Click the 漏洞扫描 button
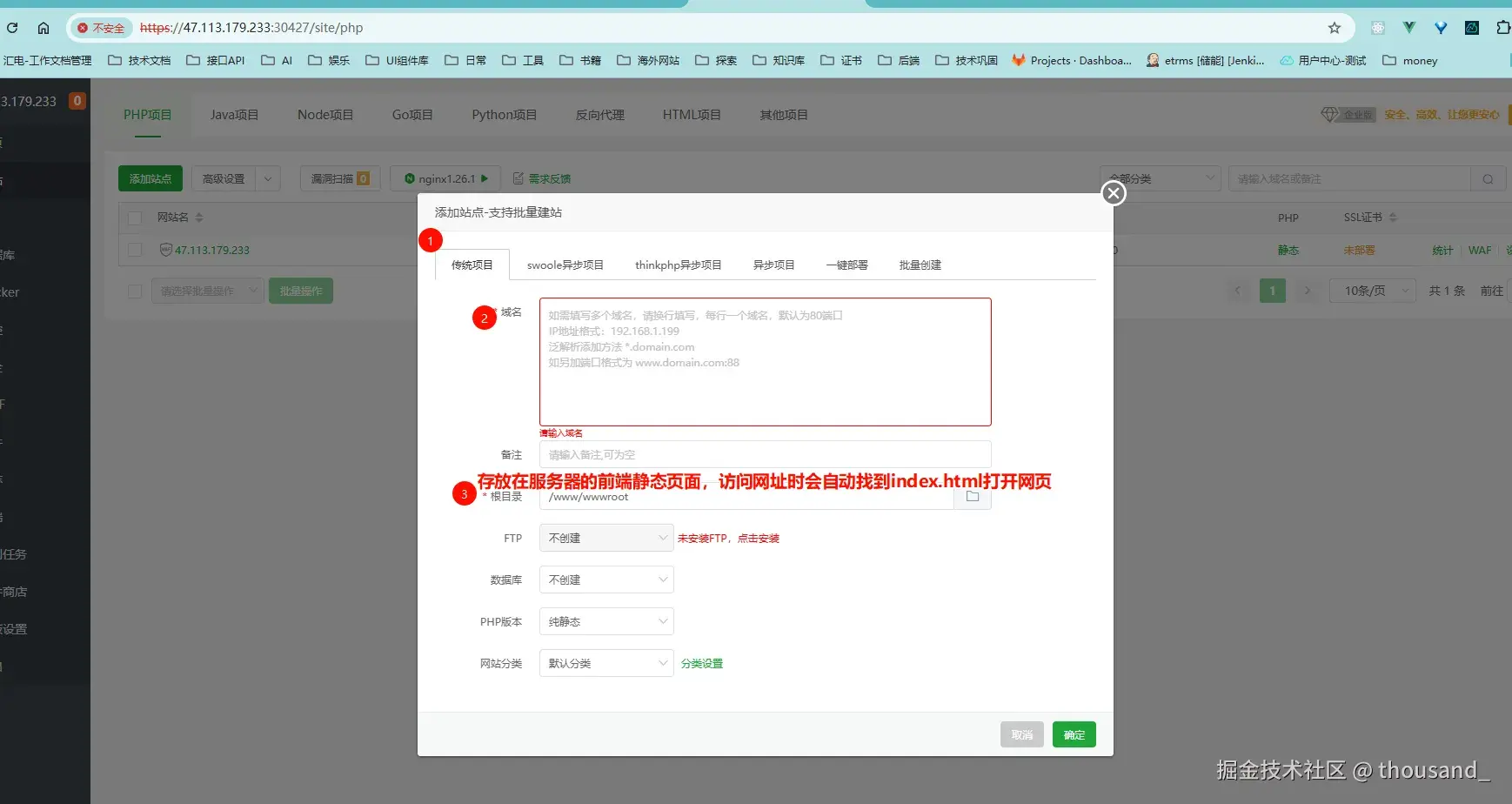The height and width of the screenshot is (804, 1512). 340,179
